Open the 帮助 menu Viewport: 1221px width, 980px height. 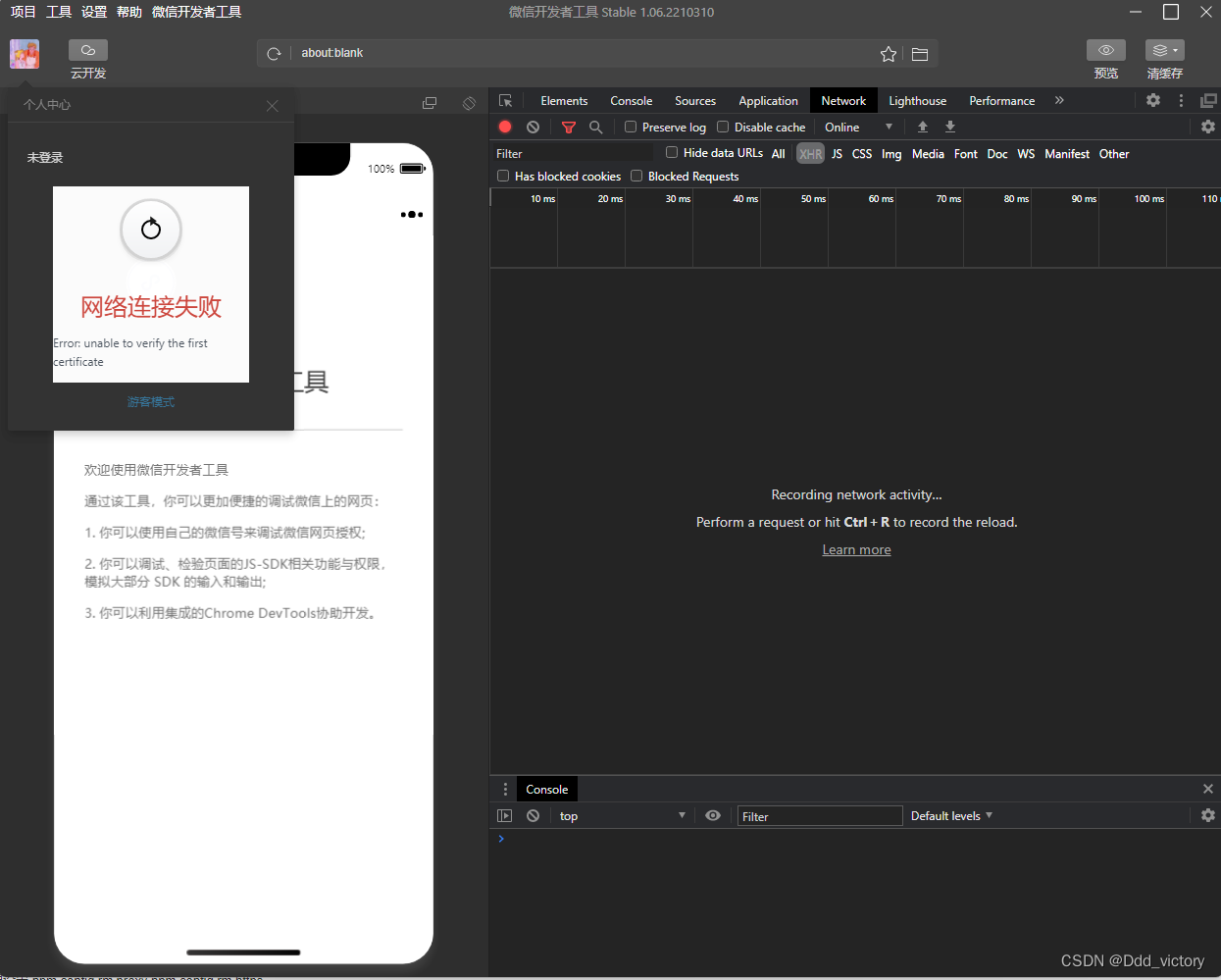[x=129, y=12]
